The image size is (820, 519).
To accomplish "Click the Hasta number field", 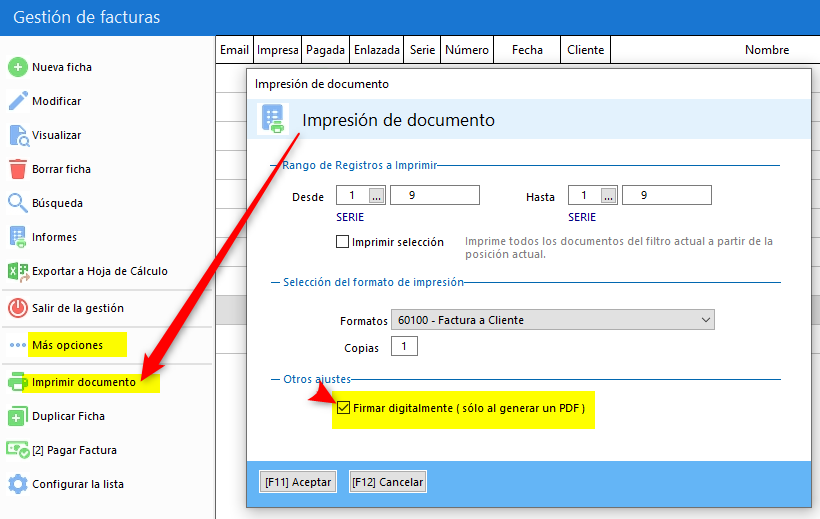I will pos(667,195).
